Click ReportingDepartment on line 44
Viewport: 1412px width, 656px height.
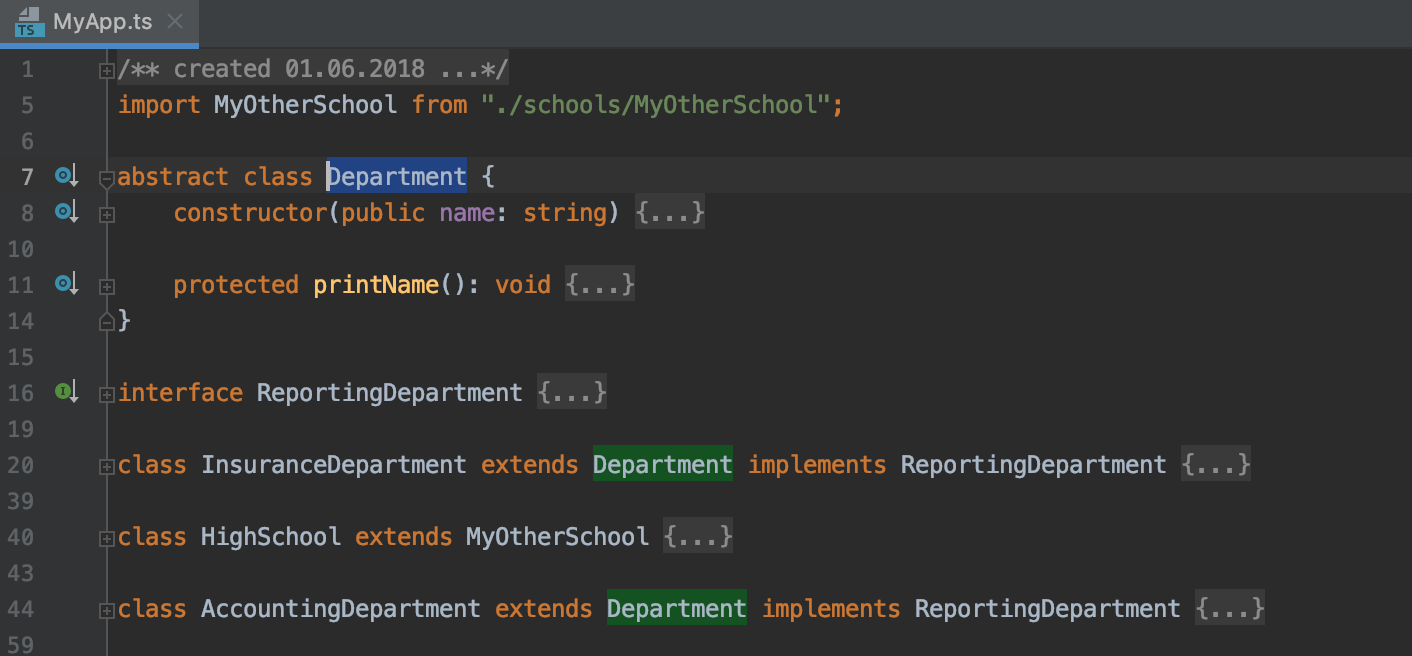(1048, 609)
